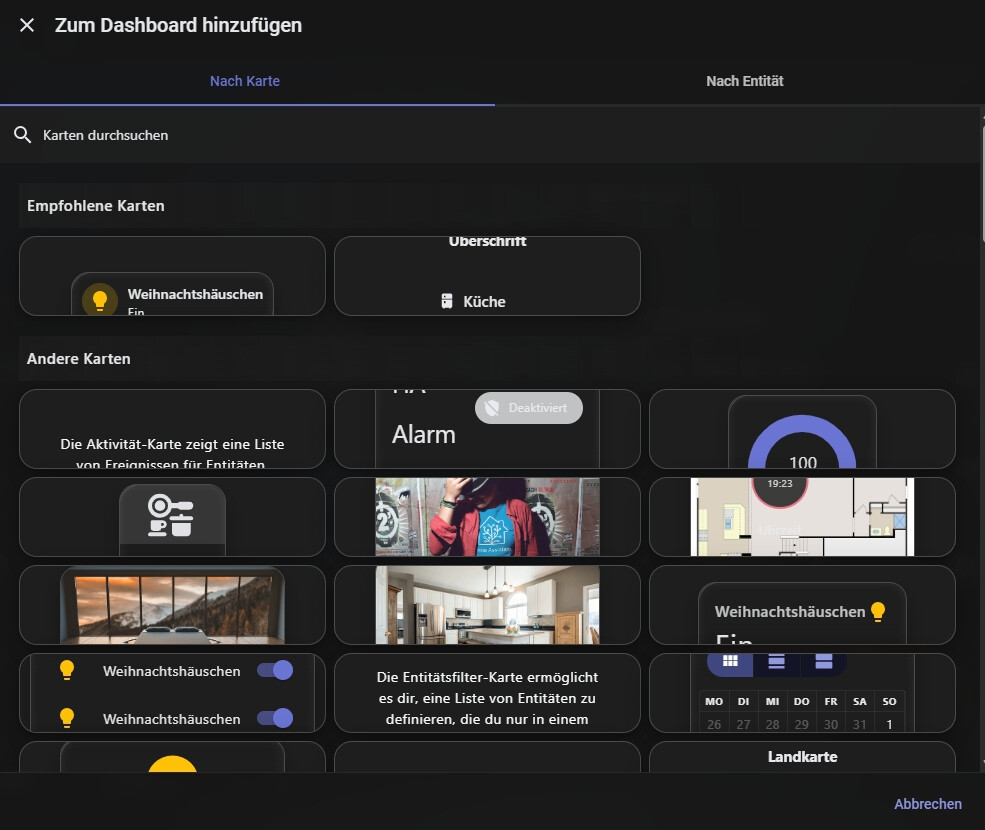Click the fridge icon beside Küche
985x830 pixels.
tap(447, 301)
